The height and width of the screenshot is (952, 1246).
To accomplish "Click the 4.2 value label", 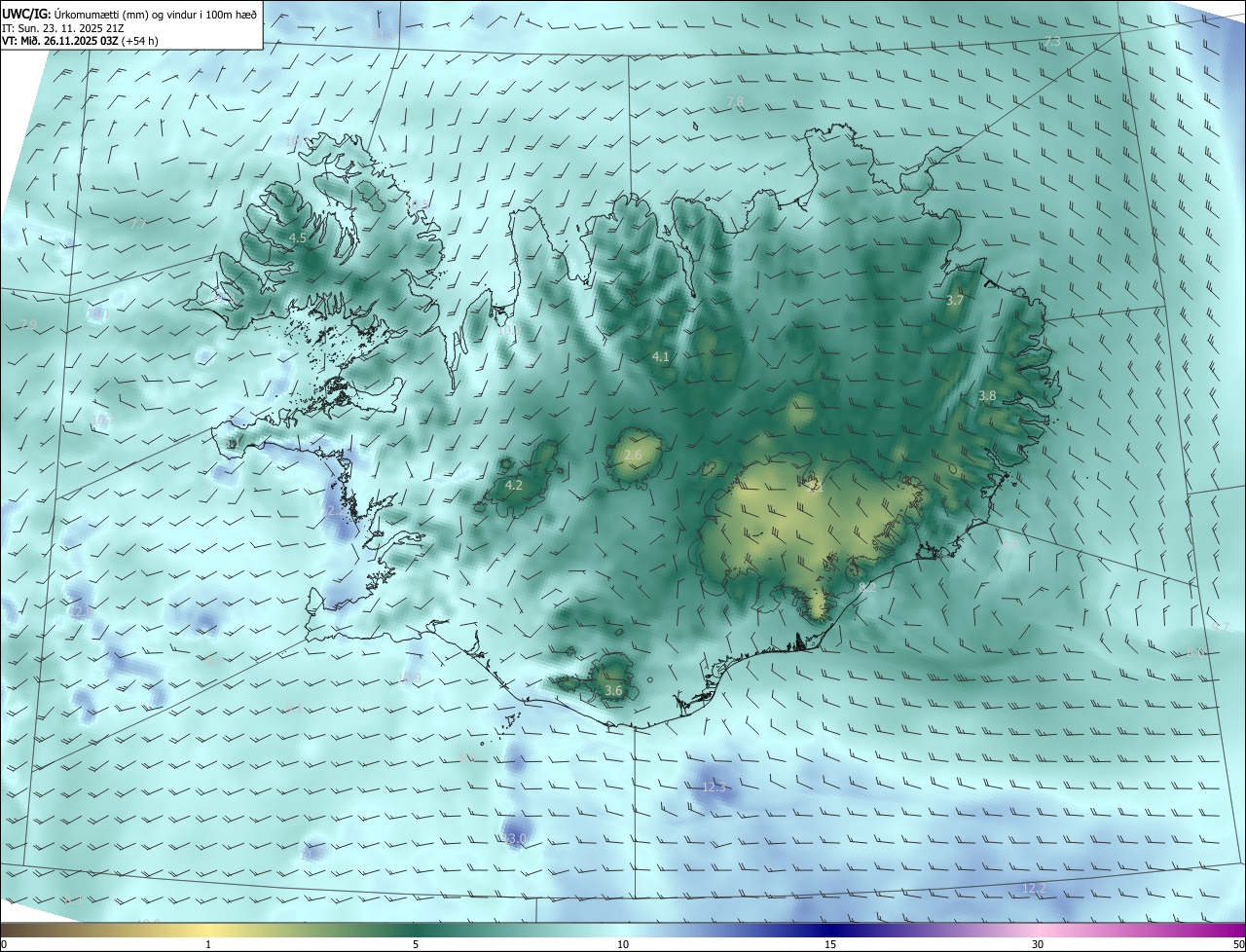I will (x=514, y=485).
